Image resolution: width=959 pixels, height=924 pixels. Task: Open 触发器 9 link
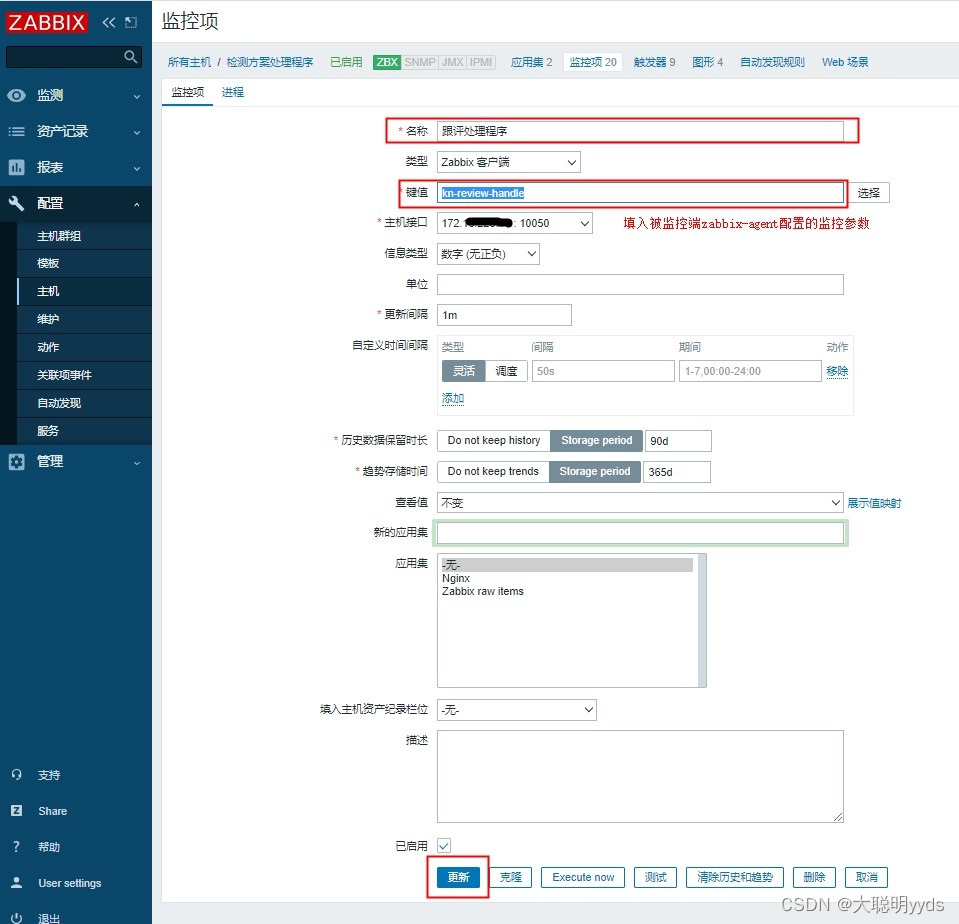[x=654, y=62]
